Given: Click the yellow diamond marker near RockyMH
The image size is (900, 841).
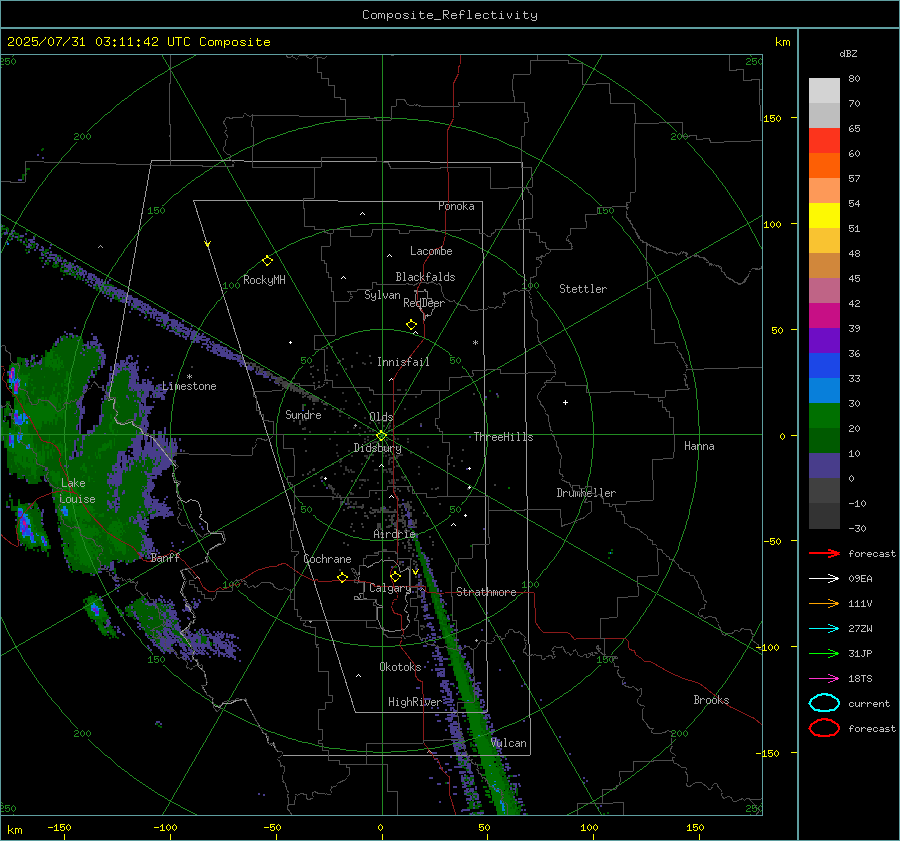Looking at the screenshot, I should point(267,261).
